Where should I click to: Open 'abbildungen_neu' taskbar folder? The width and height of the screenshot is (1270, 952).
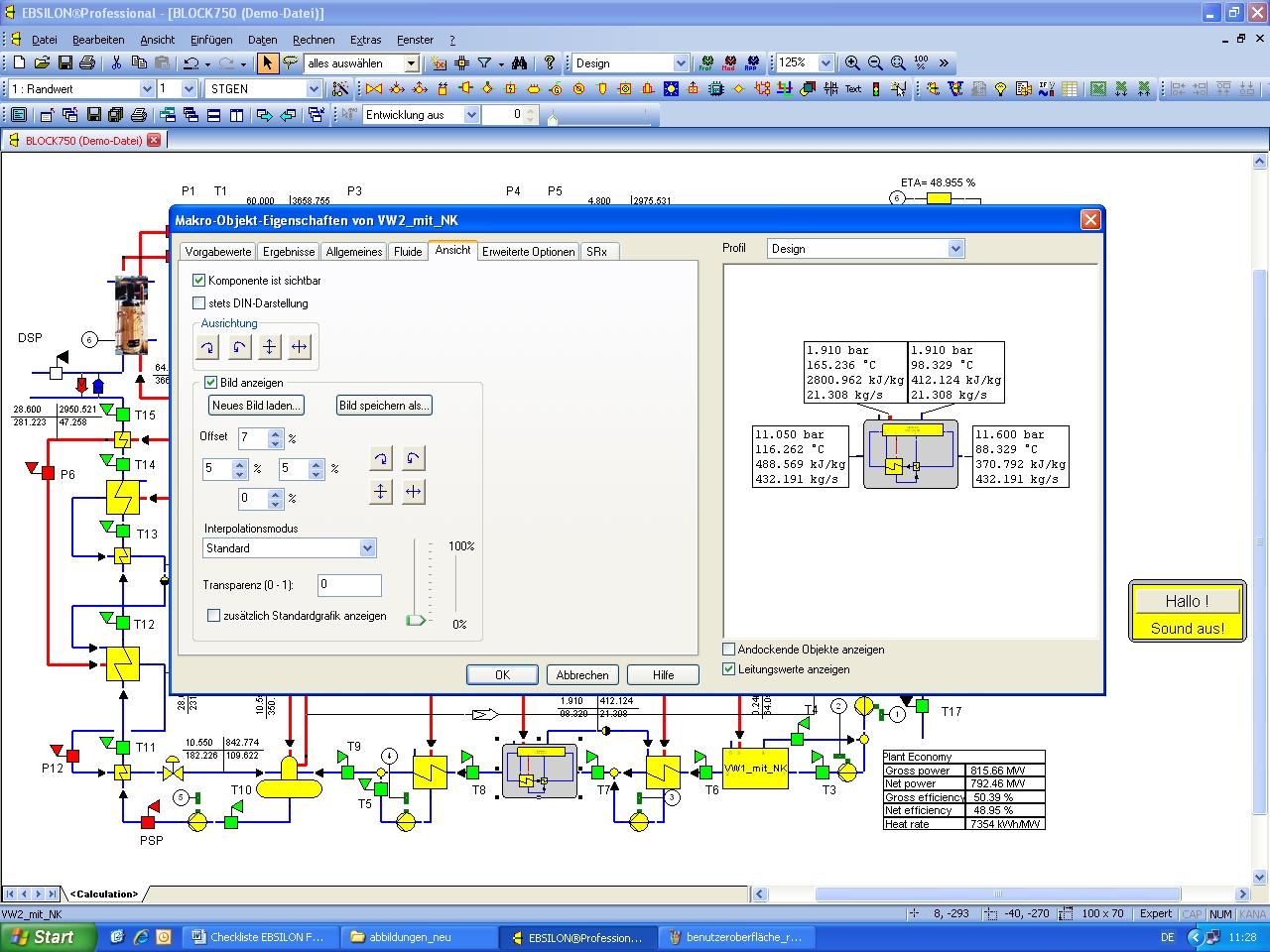[x=419, y=937]
